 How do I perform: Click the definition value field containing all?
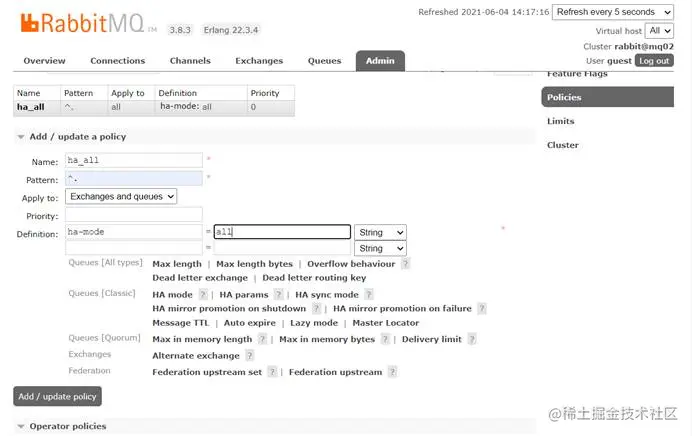(282, 232)
